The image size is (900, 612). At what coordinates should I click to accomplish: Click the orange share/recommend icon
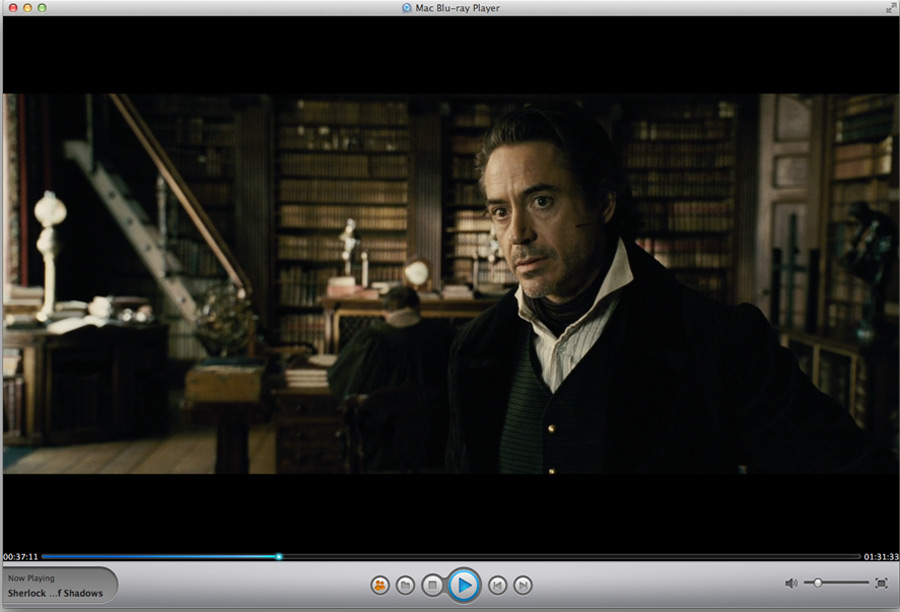tap(379, 585)
